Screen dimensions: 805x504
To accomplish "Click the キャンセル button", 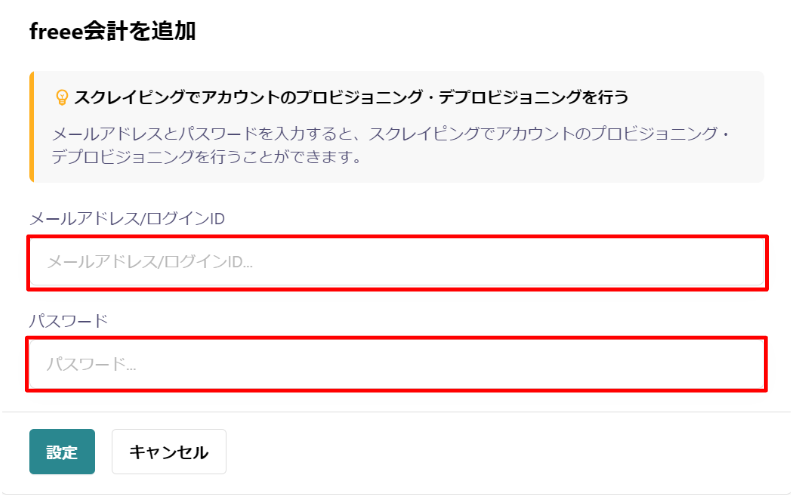I will 169,452.
